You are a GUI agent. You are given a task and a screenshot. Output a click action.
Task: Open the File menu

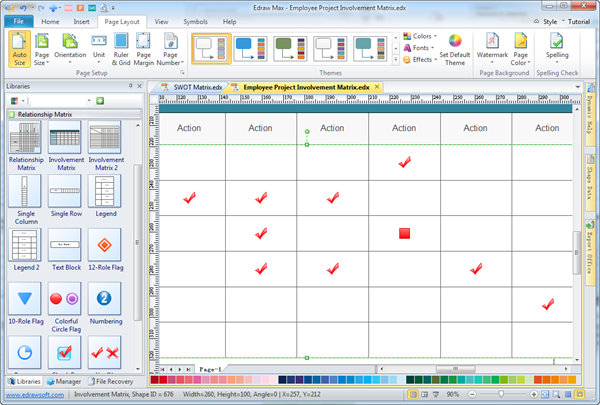tap(19, 21)
